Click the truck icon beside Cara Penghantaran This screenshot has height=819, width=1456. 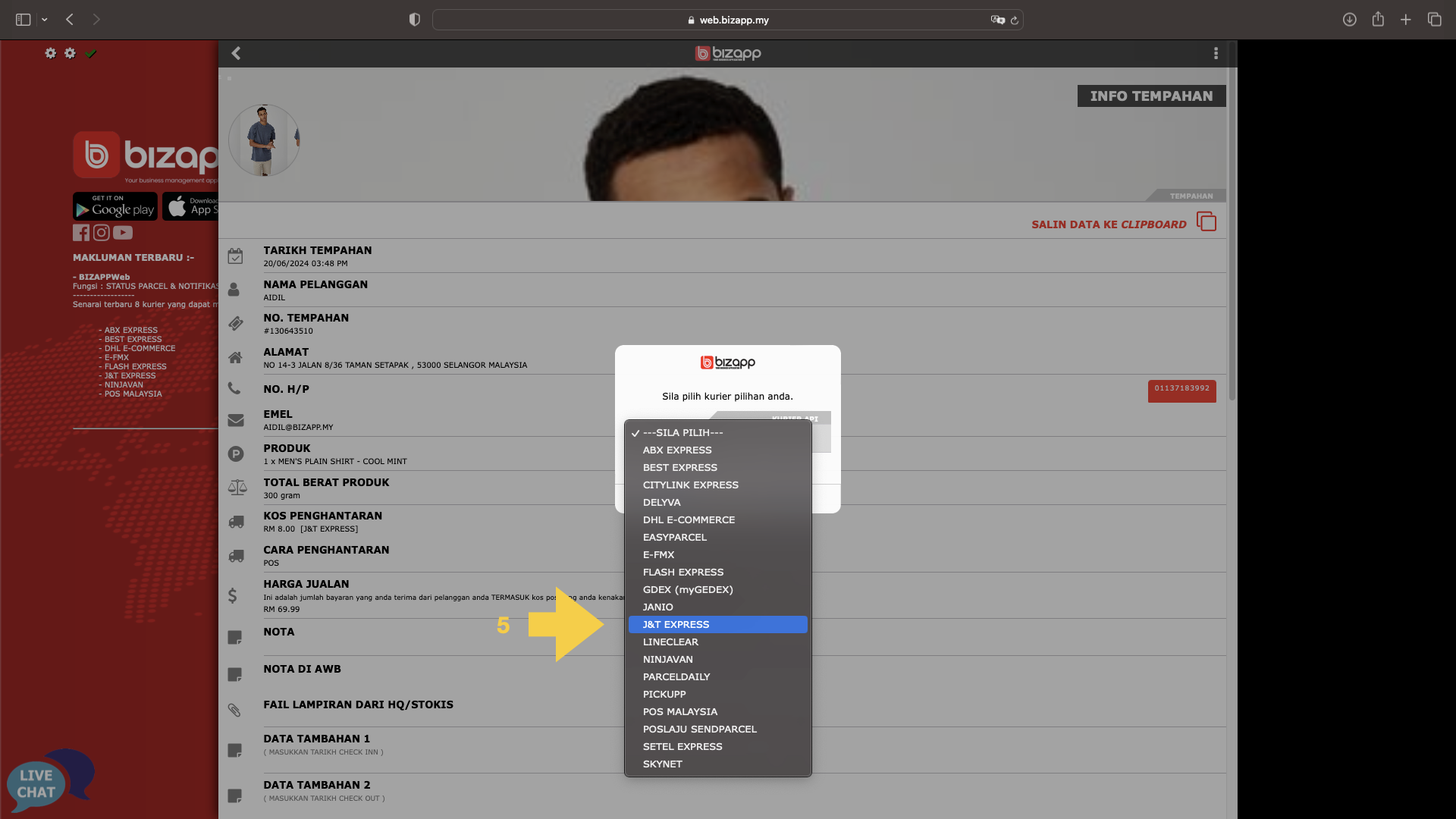click(x=236, y=556)
